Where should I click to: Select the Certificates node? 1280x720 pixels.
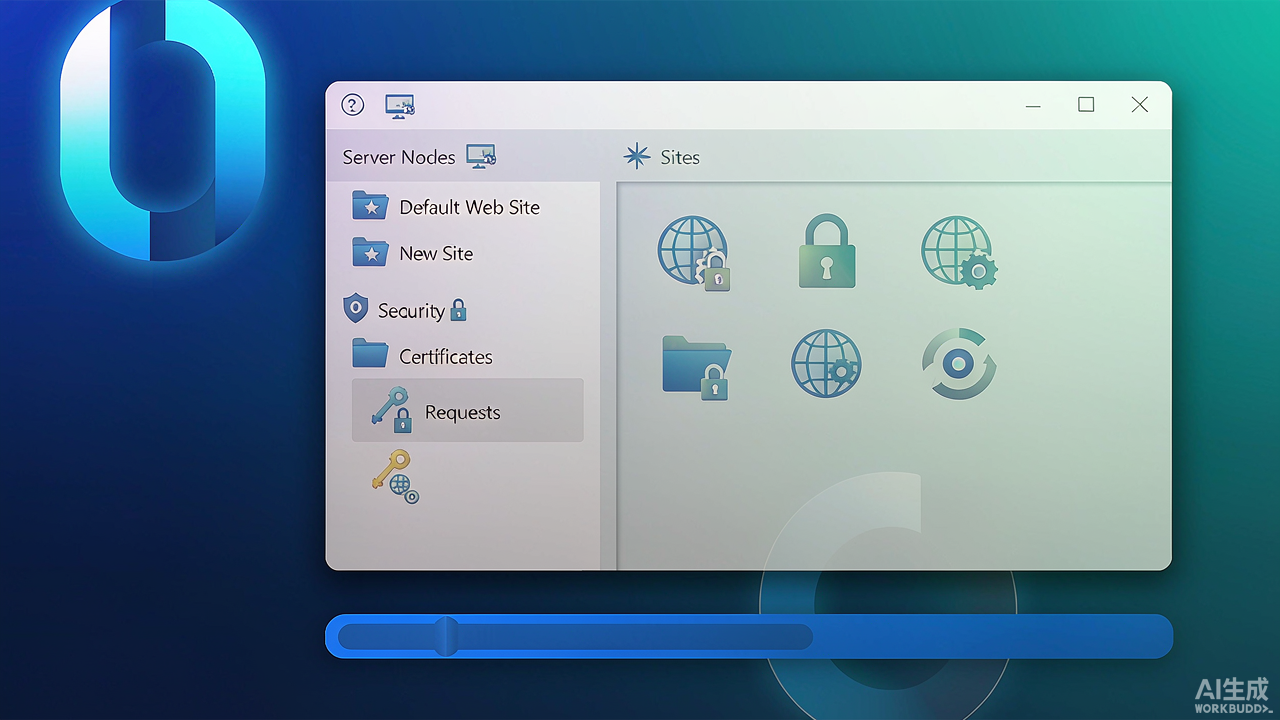(x=446, y=357)
